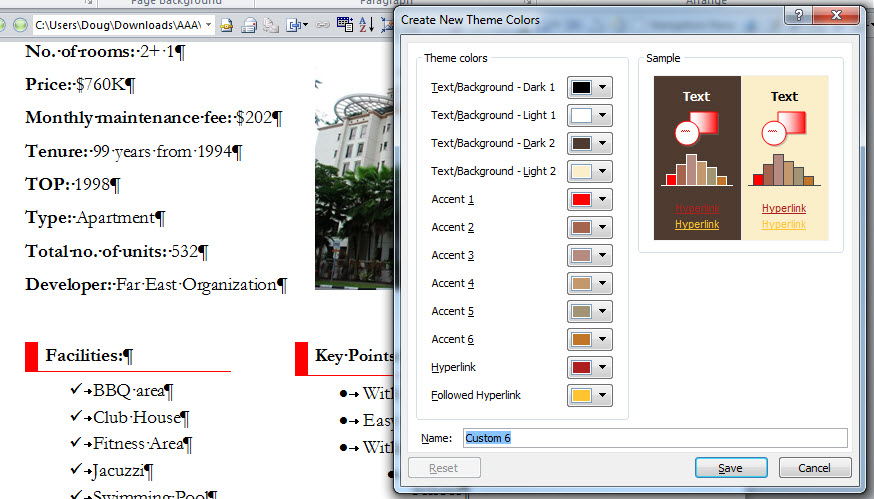Click the disabled Reset button

tap(444, 468)
